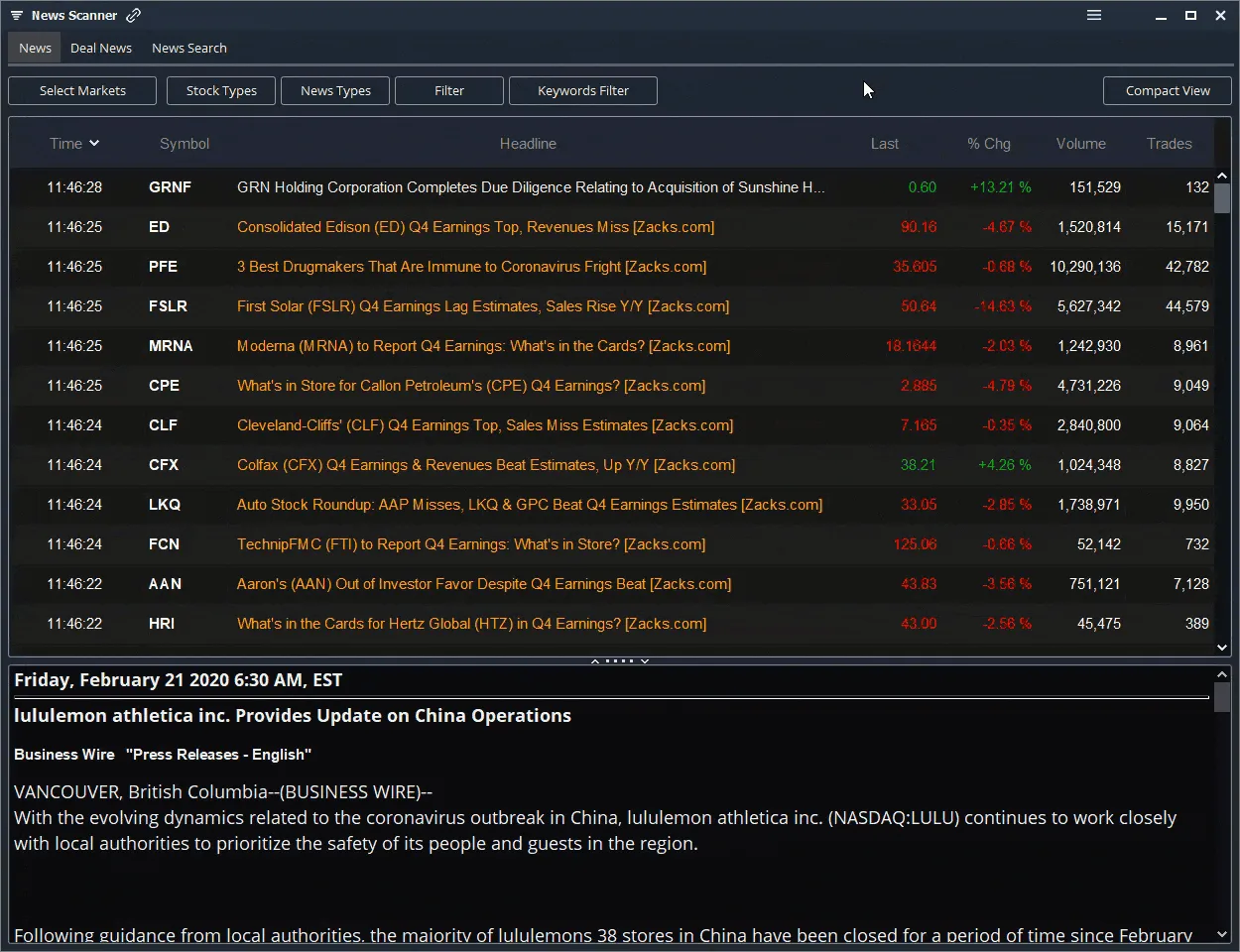Open the Consolidated Edison Q4 Earnings headline

click(475, 227)
